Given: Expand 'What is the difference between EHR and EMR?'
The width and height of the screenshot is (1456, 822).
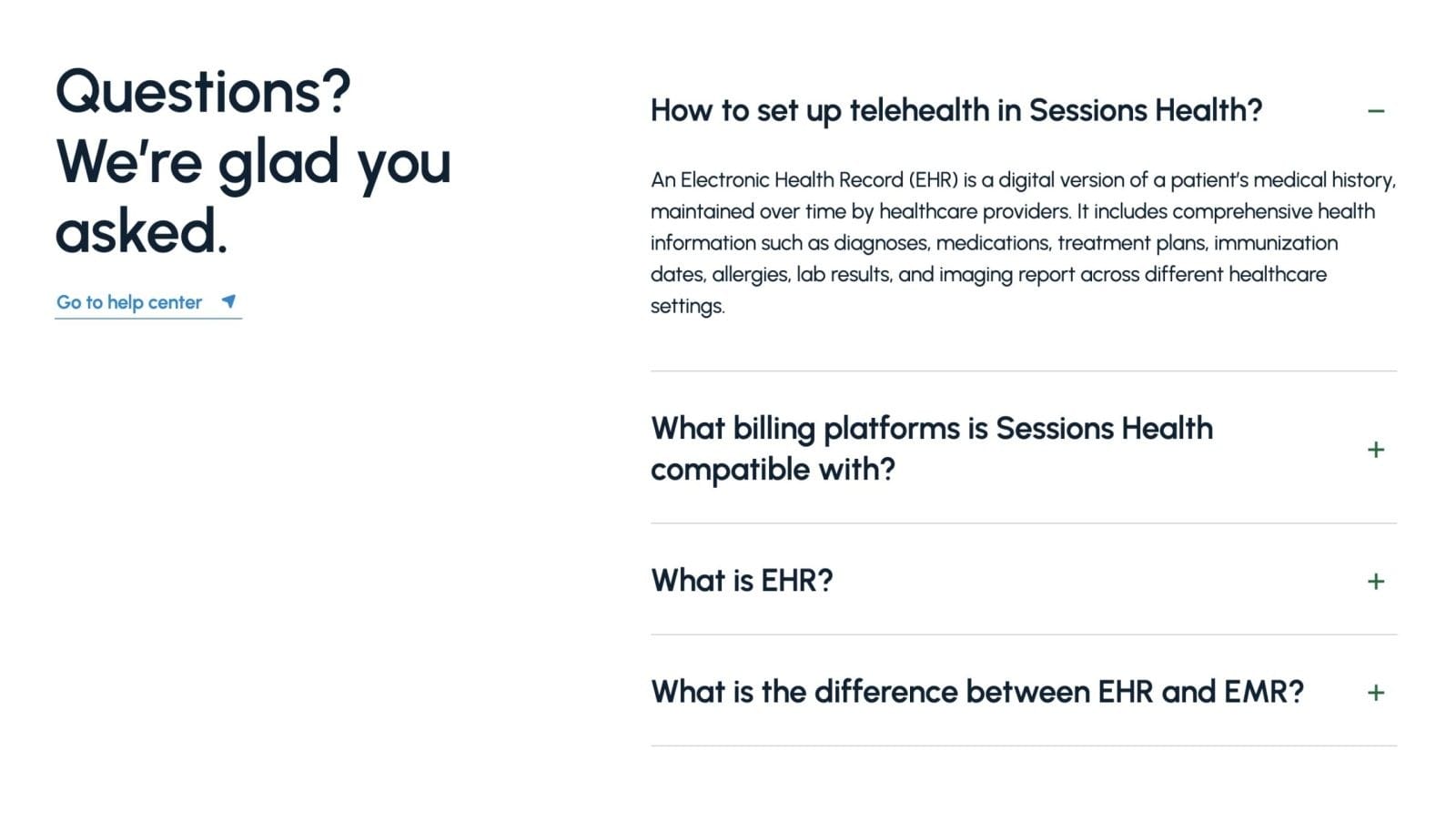Looking at the screenshot, I should [976, 692].
